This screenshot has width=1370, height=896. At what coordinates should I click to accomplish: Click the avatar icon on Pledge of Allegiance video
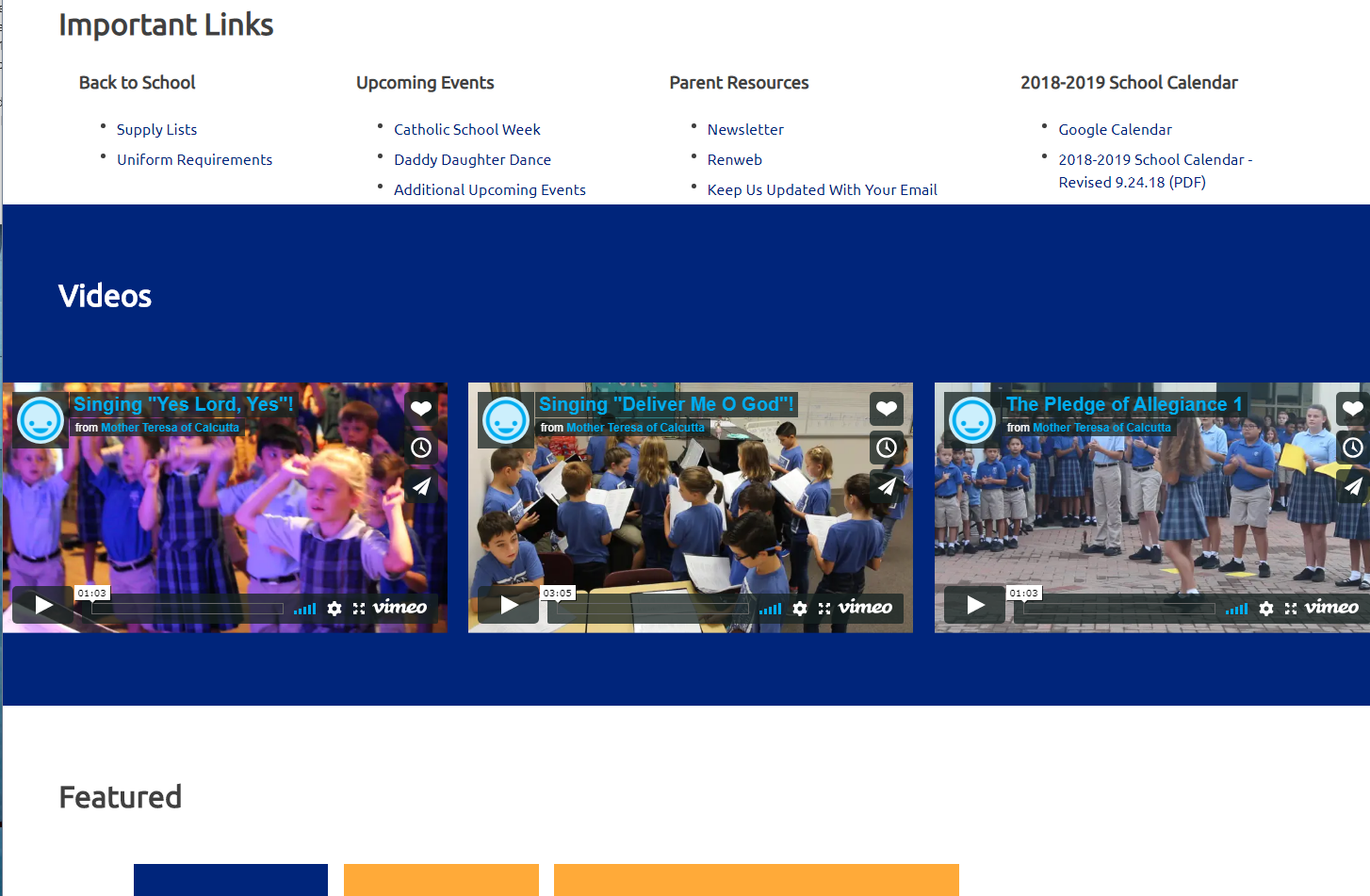click(x=971, y=420)
